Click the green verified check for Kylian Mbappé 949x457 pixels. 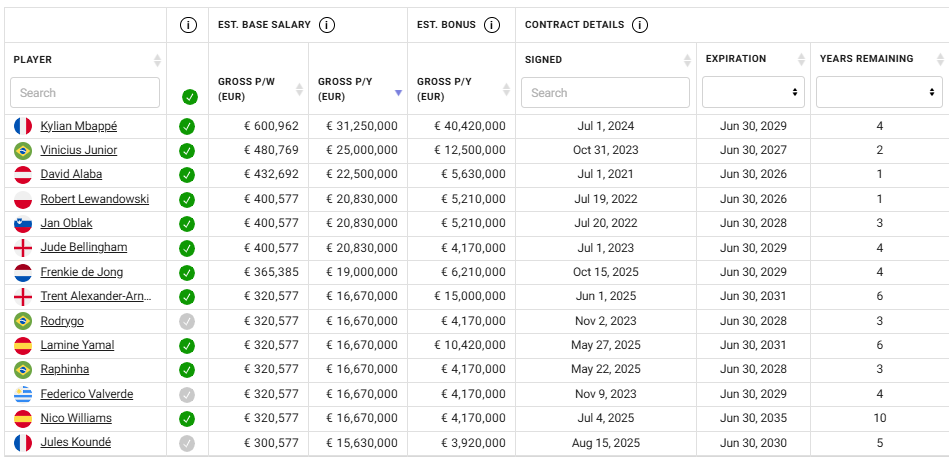pyautogui.click(x=188, y=127)
